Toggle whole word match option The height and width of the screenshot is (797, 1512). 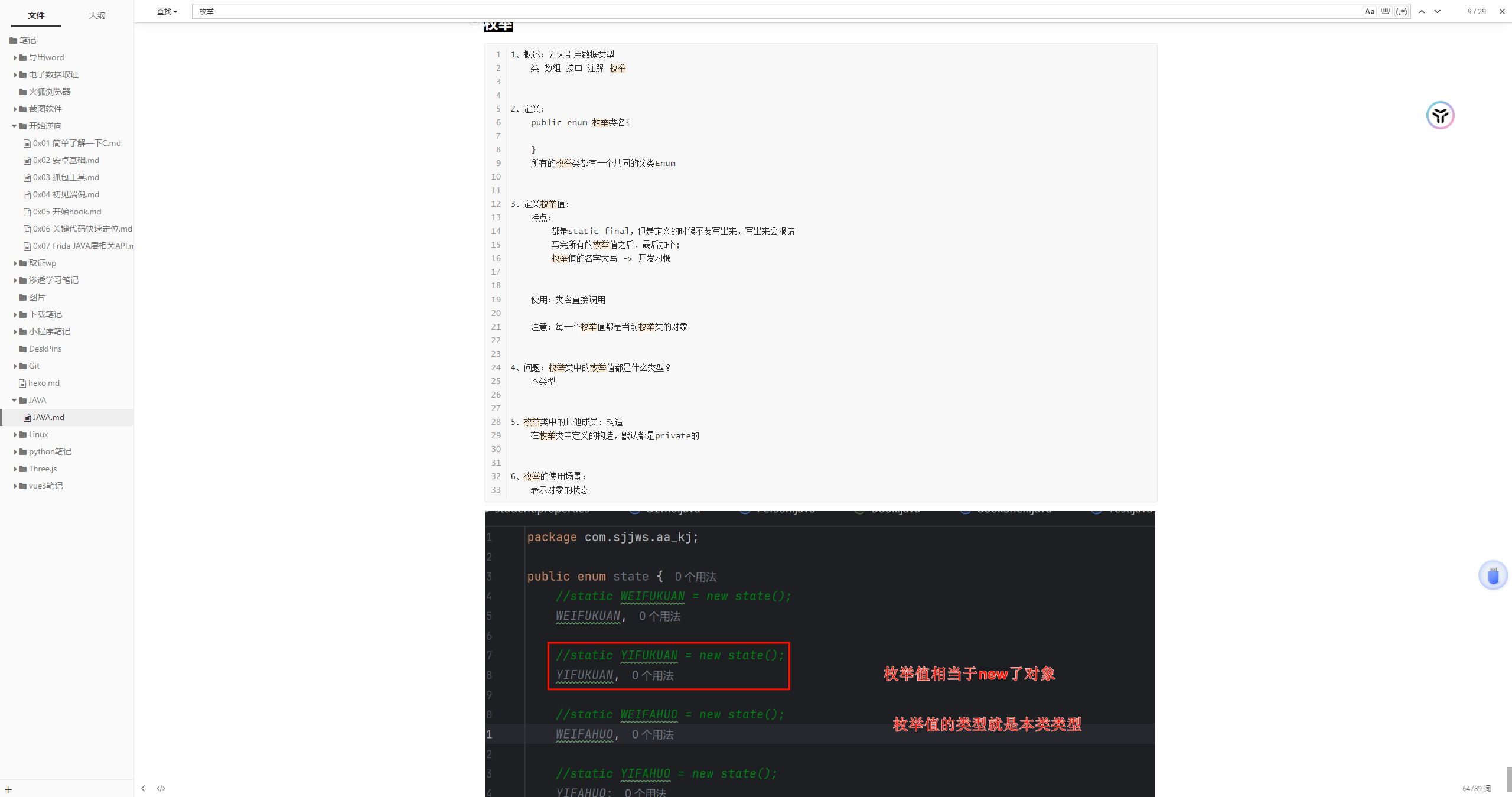pos(1386,11)
